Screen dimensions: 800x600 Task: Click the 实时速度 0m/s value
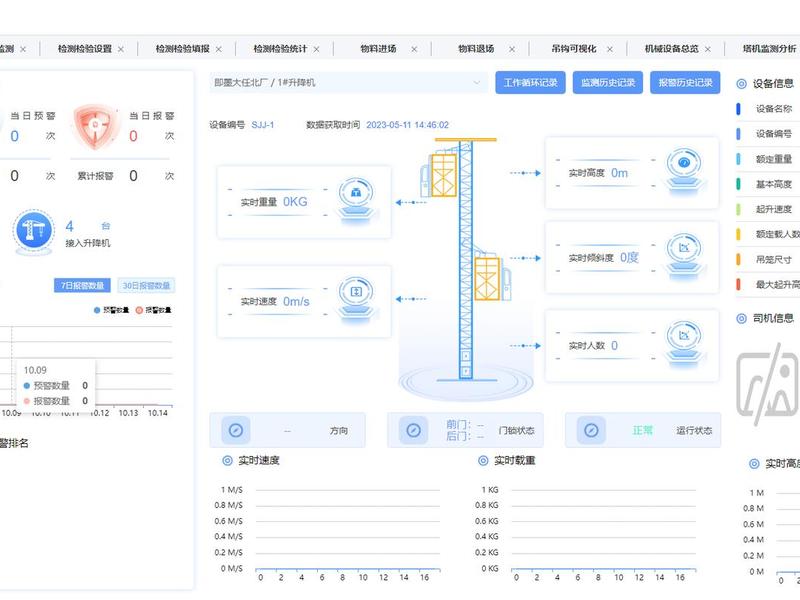point(296,302)
